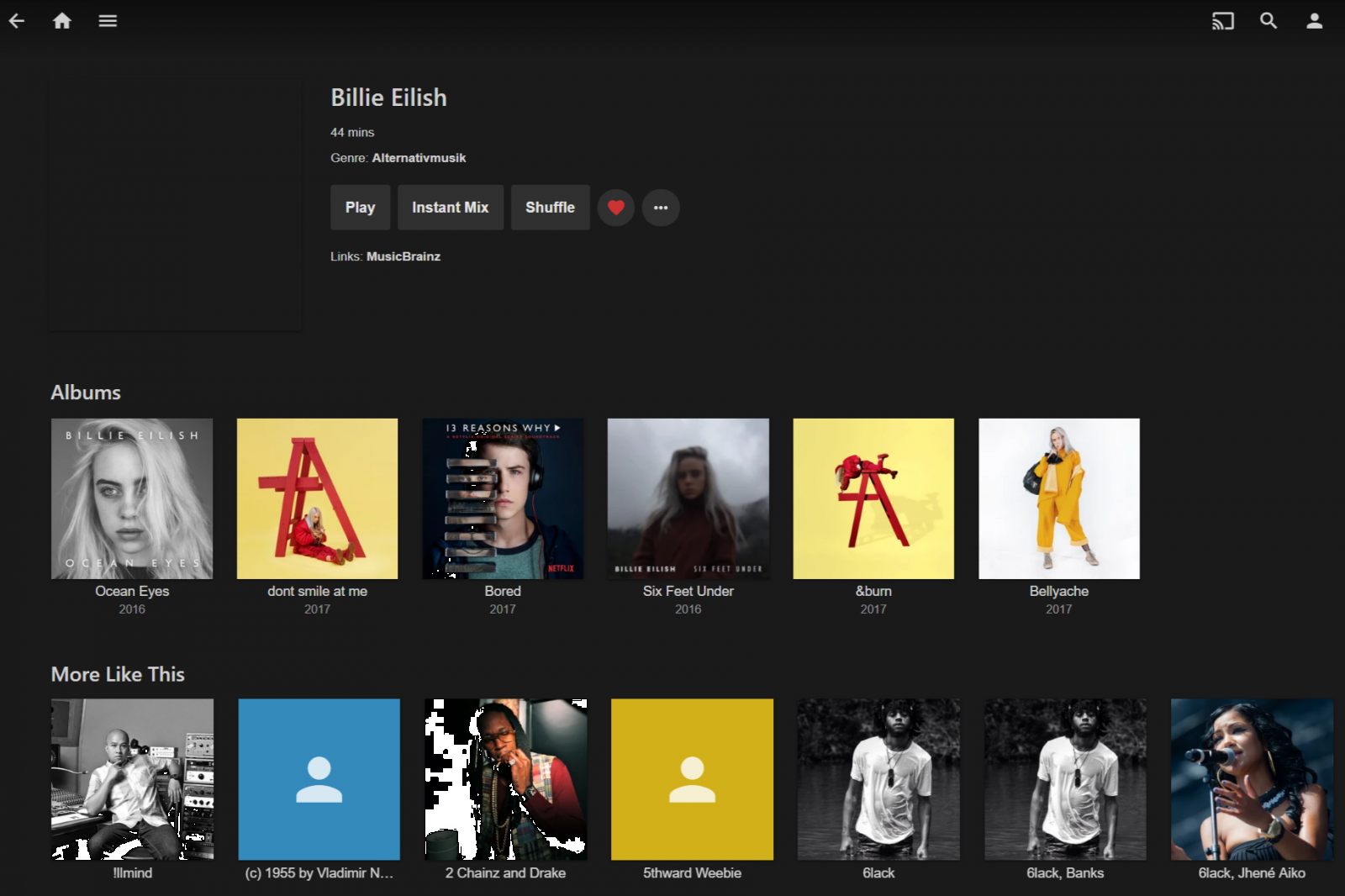Click the Bellyache album title
1345x896 pixels.
[x=1059, y=591]
